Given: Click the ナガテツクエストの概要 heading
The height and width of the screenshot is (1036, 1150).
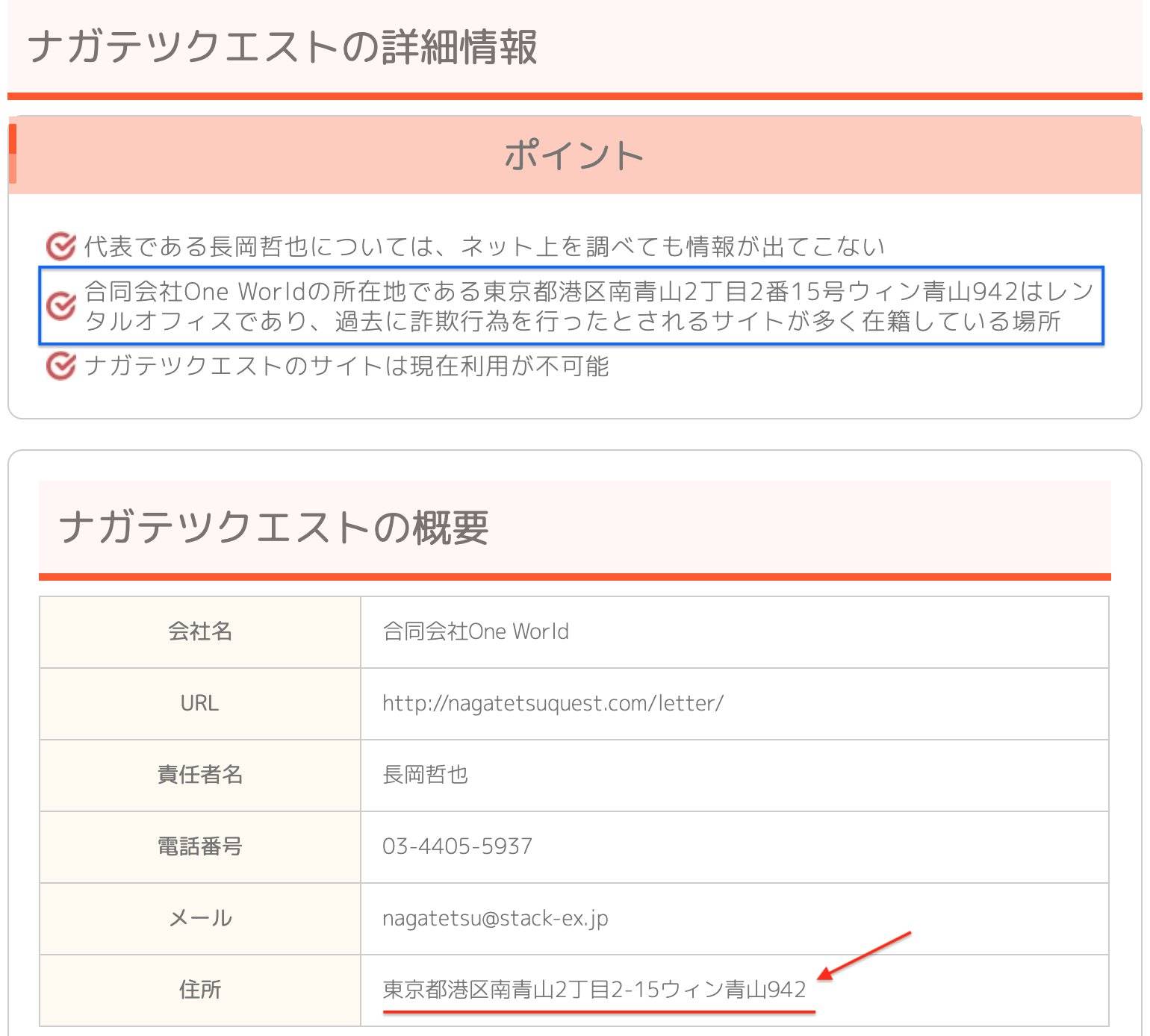Looking at the screenshot, I should [273, 527].
